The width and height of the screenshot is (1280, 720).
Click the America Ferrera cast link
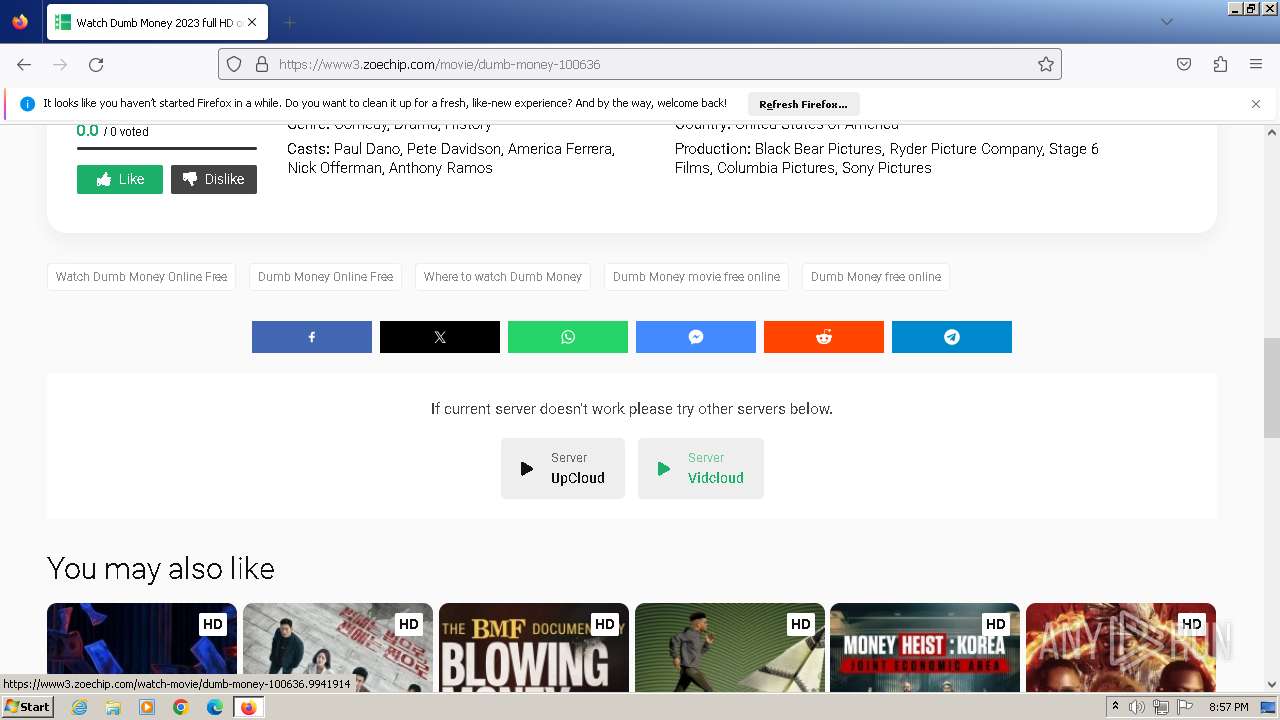(559, 149)
